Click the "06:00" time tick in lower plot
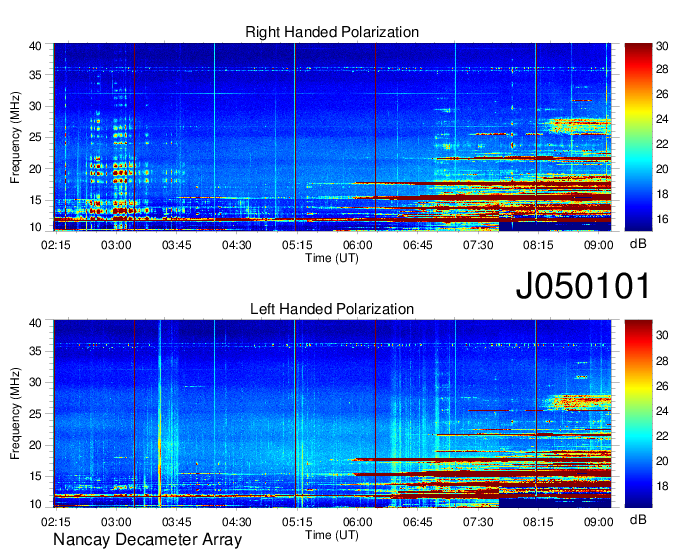The height and width of the screenshot is (552, 680). coord(357,522)
